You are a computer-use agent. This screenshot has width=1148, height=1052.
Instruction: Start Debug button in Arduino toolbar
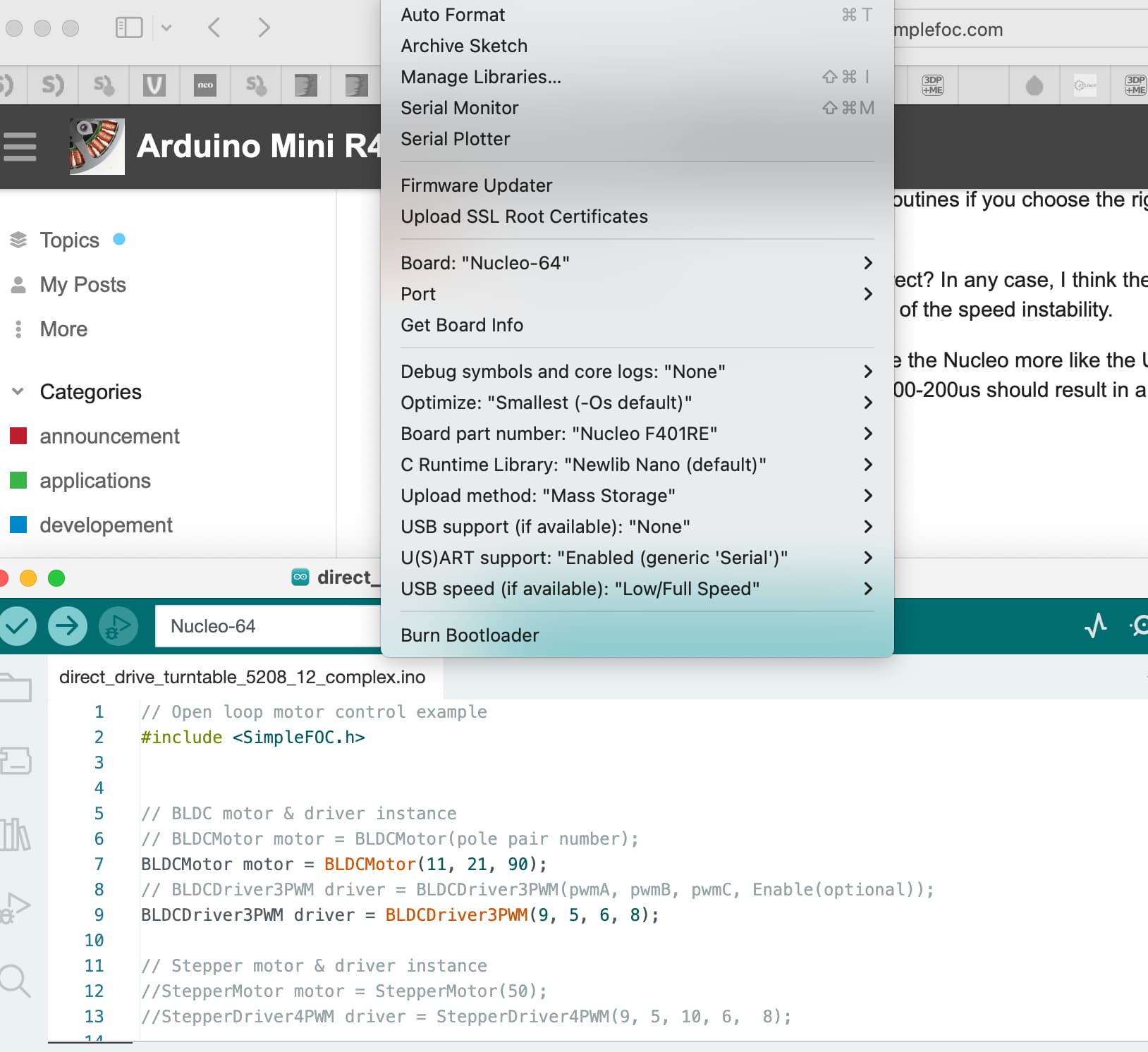(x=118, y=625)
